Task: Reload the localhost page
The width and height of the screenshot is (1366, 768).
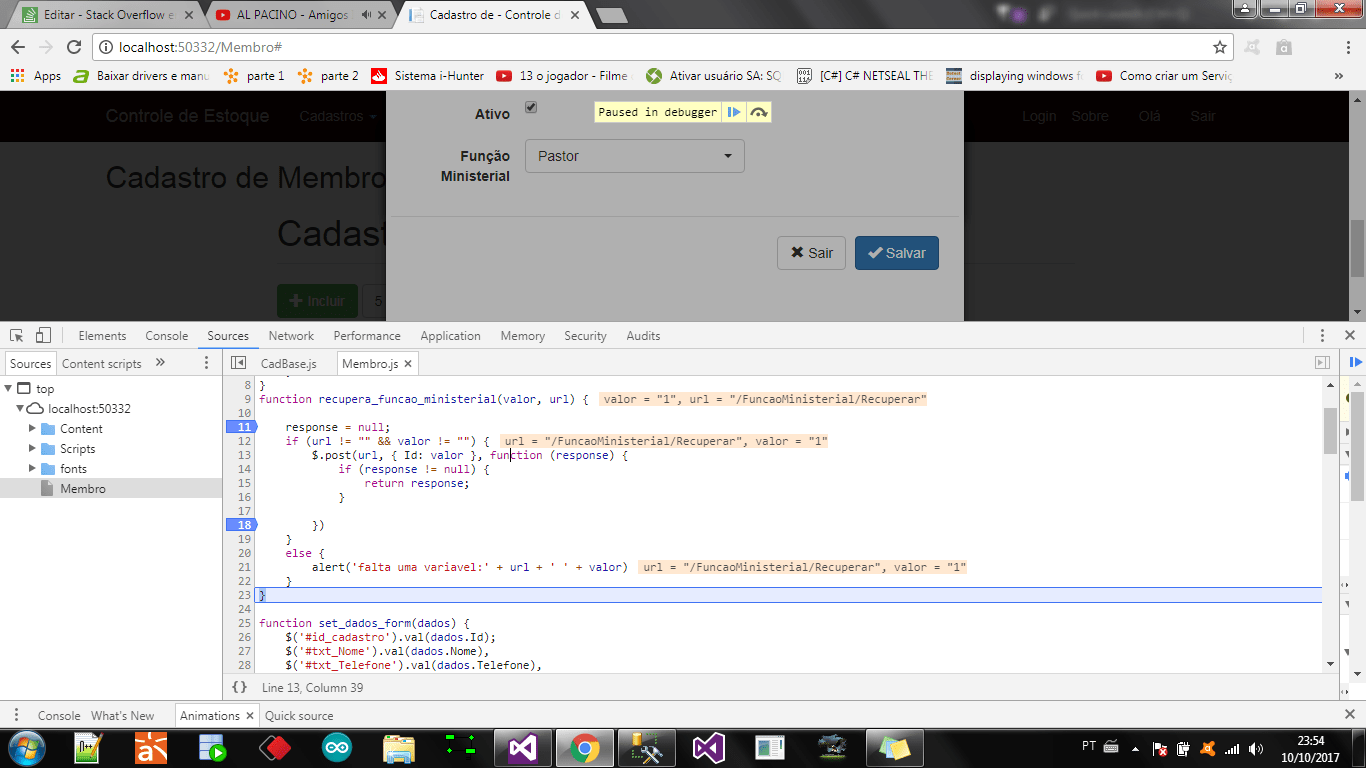Action: (x=73, y=47)
